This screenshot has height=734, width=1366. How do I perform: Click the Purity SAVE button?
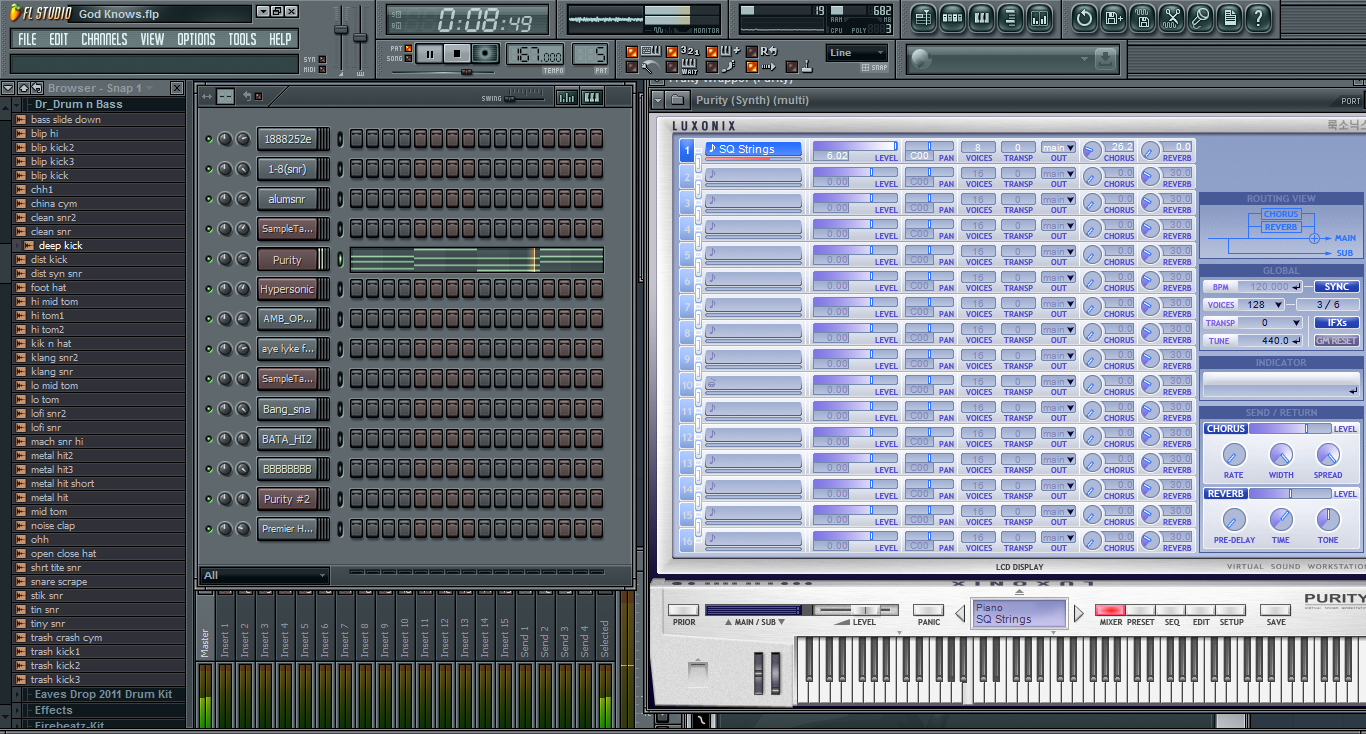(x=1275, y=610)
